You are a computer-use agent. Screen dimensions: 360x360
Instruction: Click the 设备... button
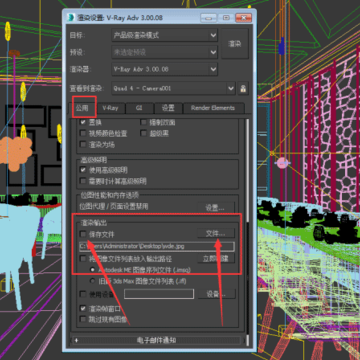[x=216, y=294]
